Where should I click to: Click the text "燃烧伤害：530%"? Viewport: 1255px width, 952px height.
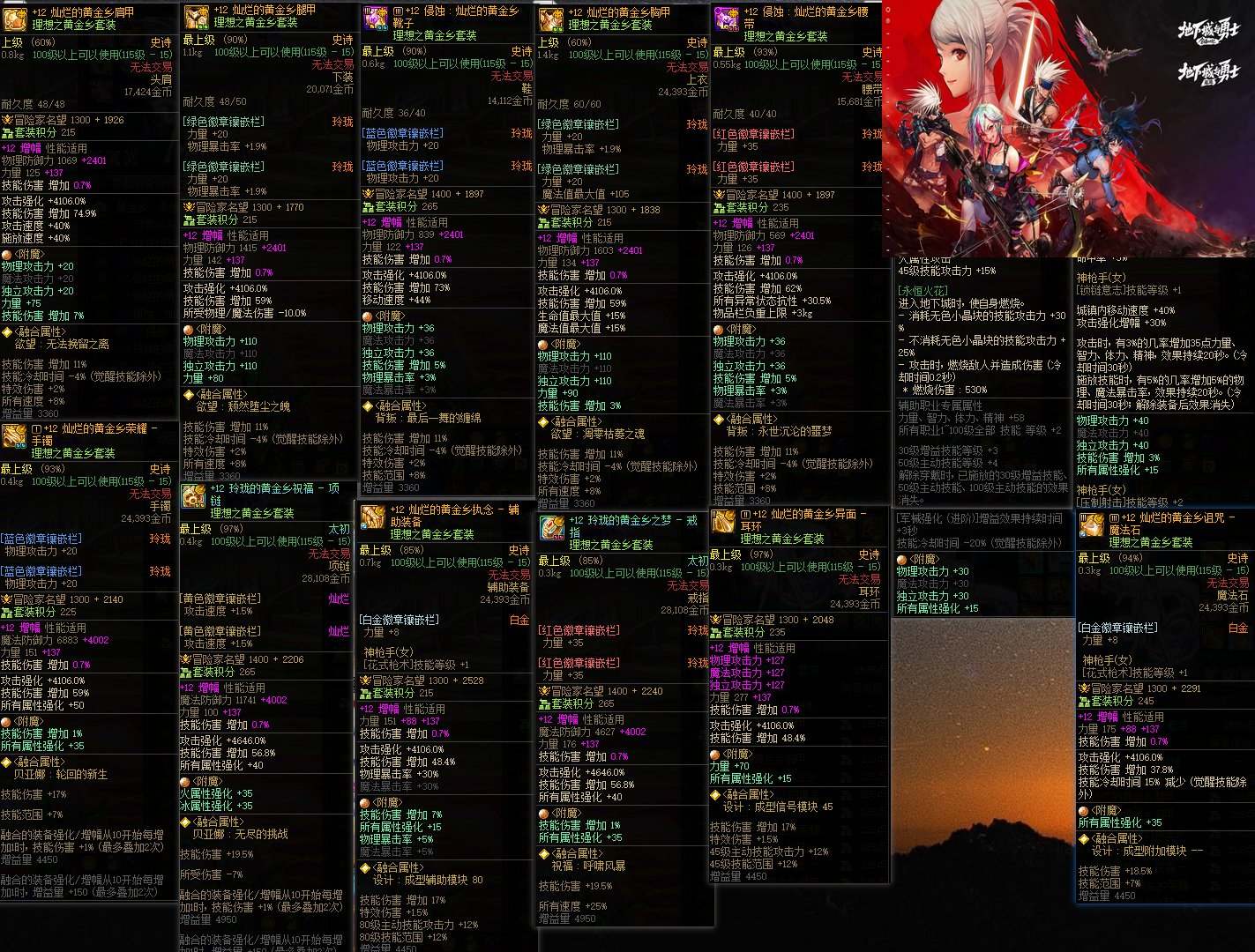pos(948,389)
